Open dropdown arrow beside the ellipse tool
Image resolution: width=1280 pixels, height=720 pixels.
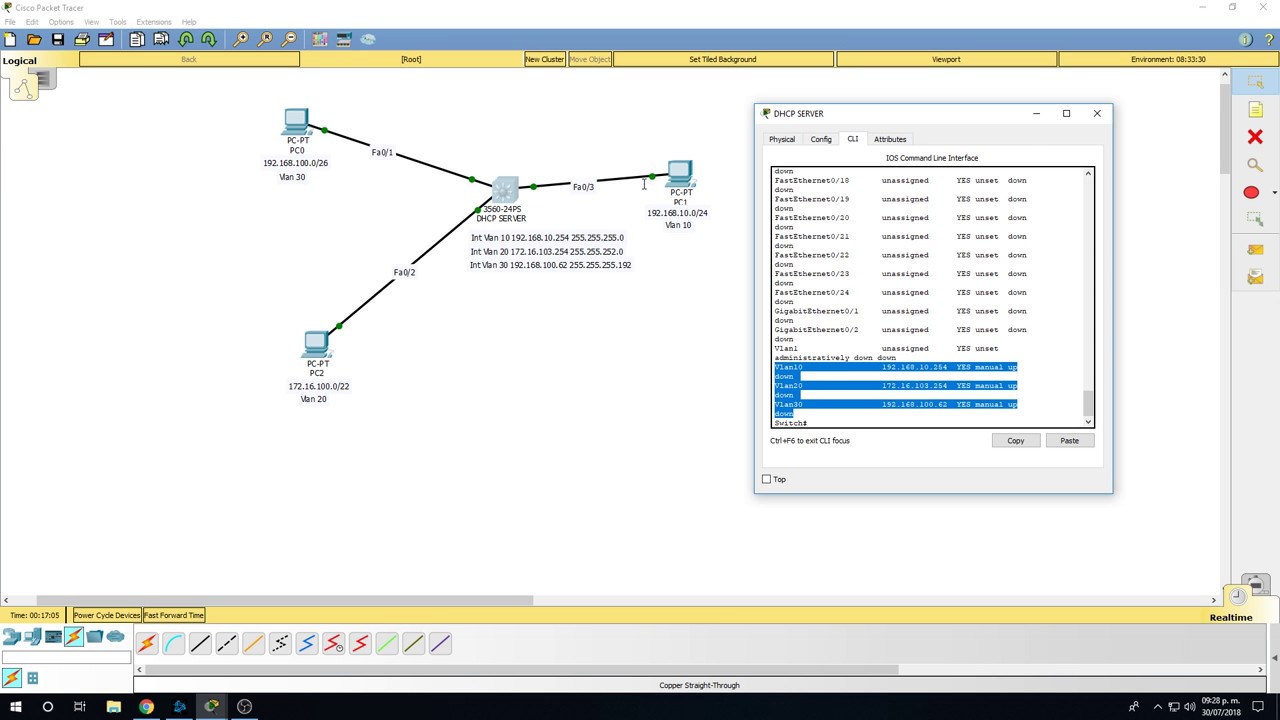[1274, 192]
